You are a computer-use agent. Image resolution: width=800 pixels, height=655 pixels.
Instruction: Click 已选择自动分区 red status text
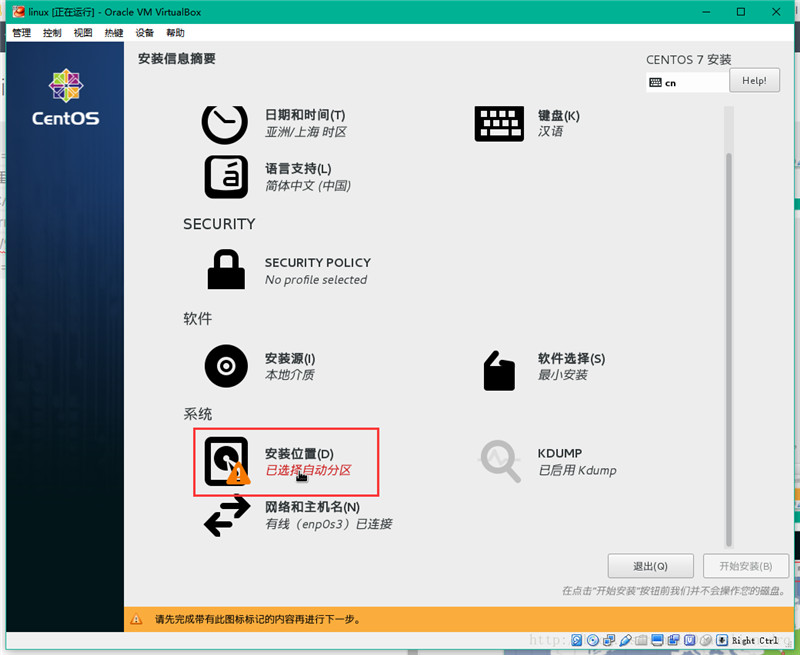click(x=308, y=470)
